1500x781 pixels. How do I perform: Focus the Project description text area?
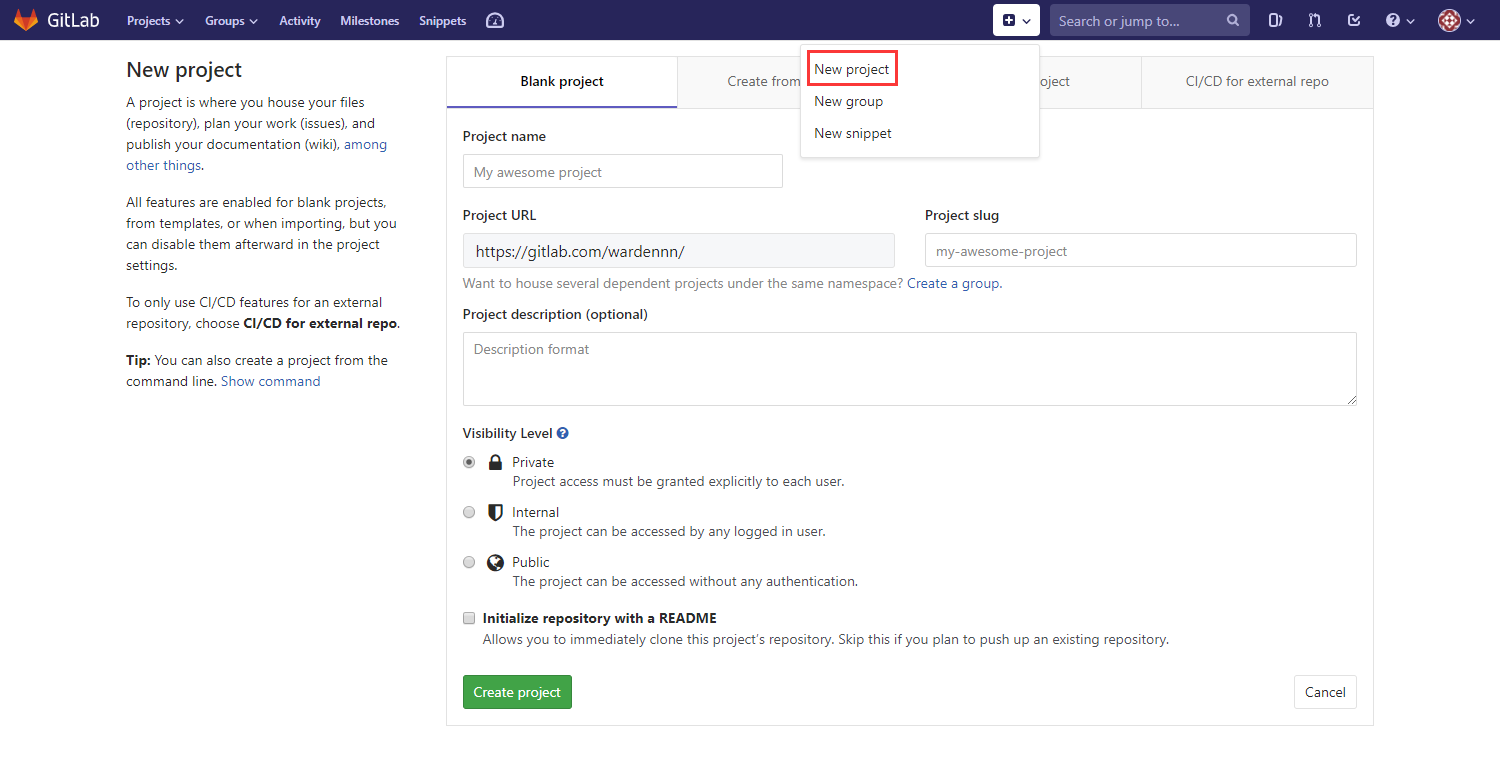(910, 369)
